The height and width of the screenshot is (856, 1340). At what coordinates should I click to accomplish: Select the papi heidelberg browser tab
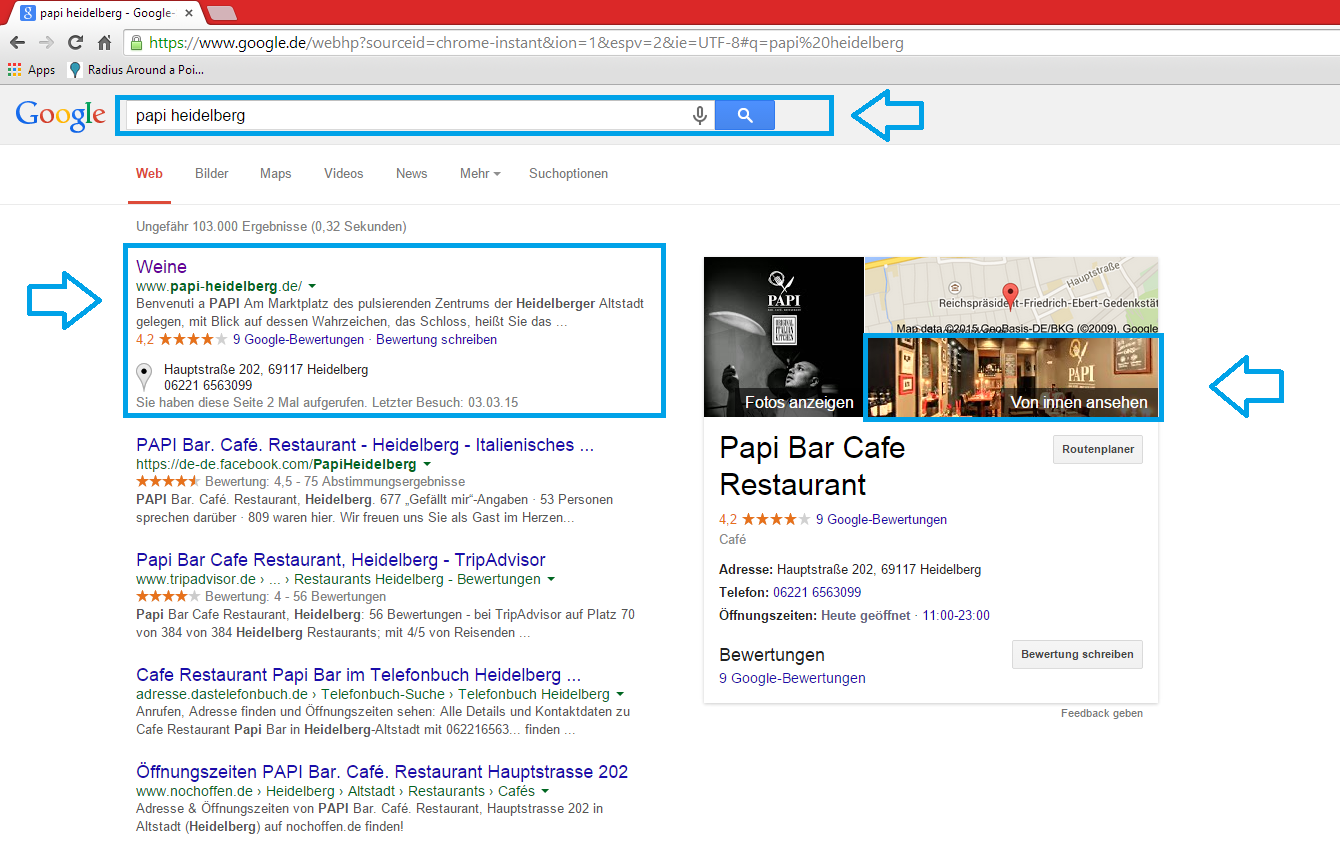click(x=105, y=13)
